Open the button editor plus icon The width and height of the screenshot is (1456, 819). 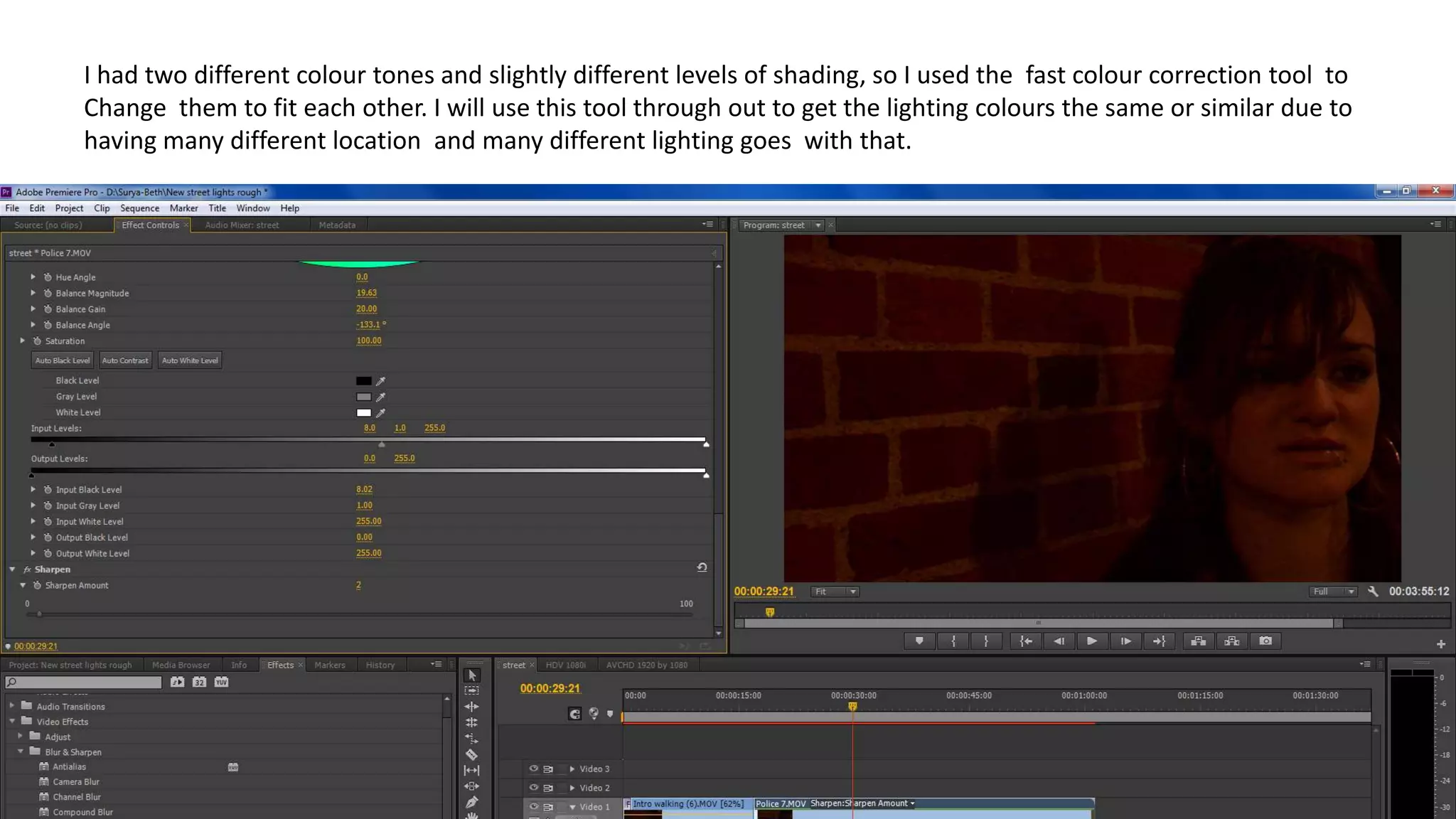click(1441, 644)
